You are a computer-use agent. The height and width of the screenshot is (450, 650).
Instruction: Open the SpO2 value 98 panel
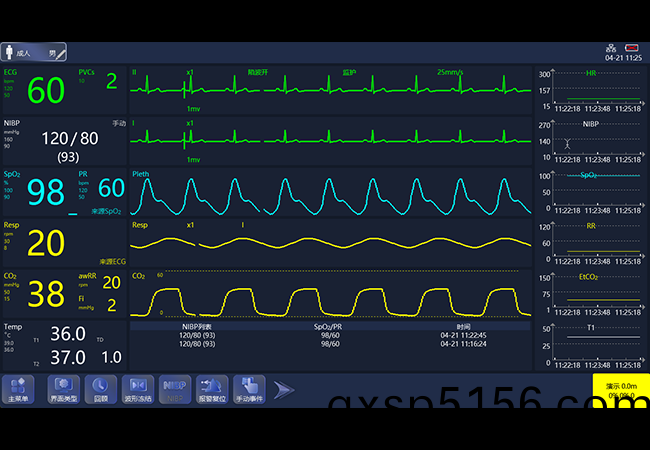point(46,192)
